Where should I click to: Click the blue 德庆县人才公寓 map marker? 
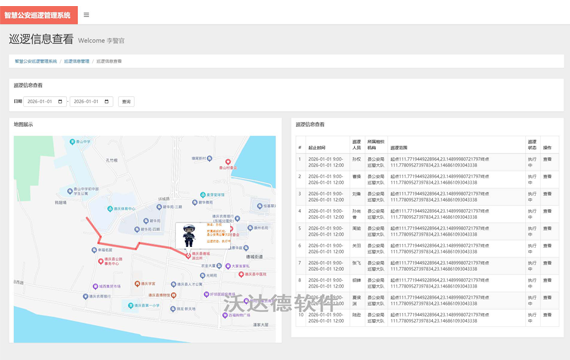[x=174, y=284]
